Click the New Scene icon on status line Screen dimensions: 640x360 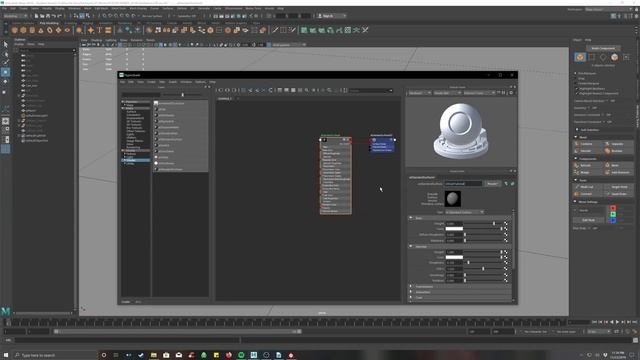[37, 16]
